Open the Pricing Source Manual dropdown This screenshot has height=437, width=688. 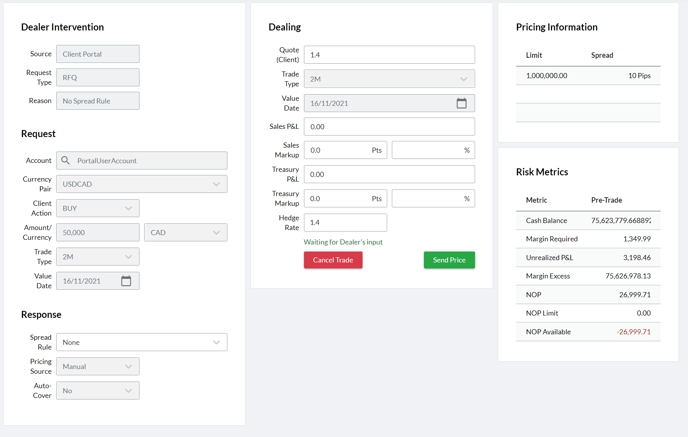coord(98,366)
